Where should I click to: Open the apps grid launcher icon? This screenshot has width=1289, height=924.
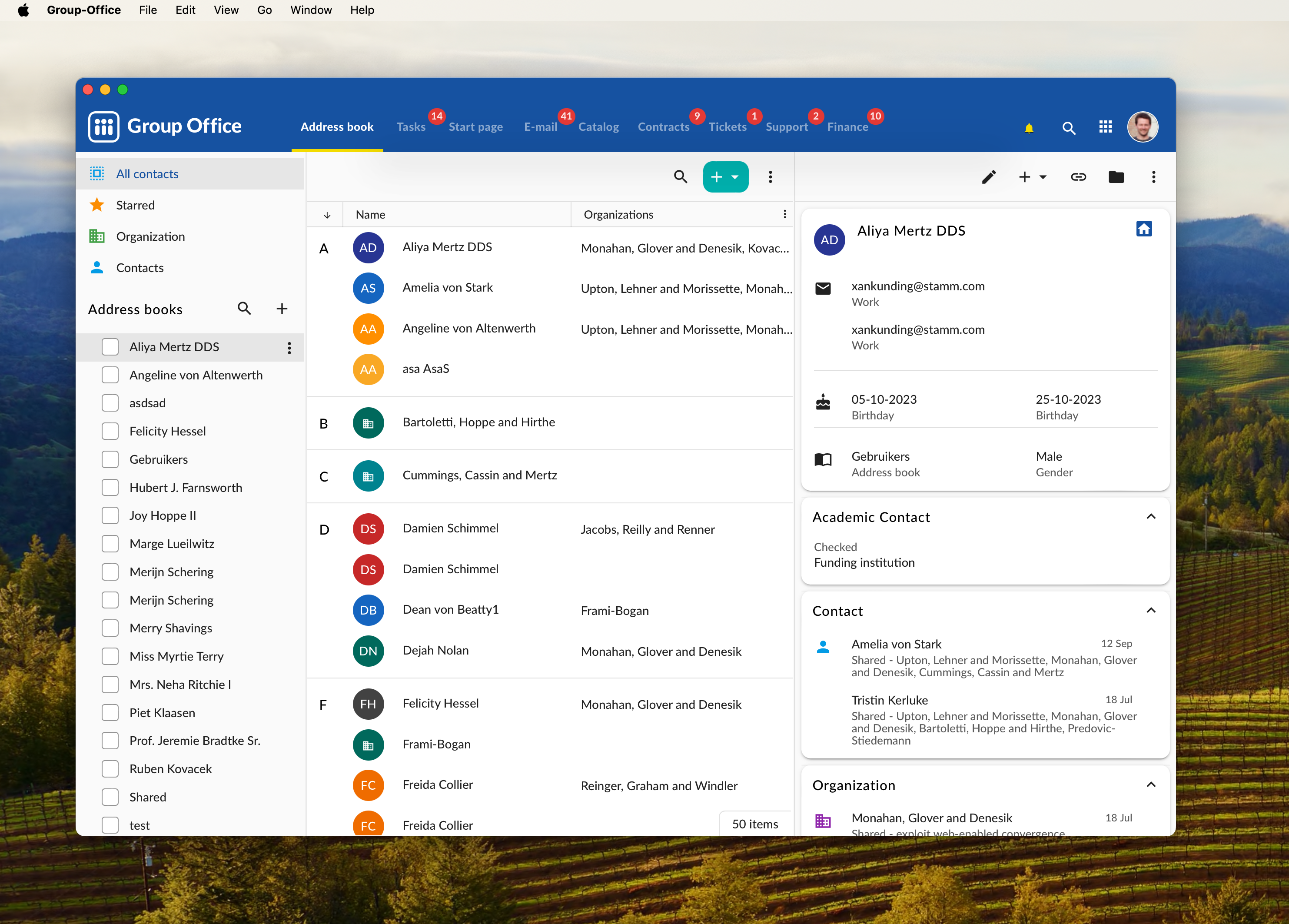[1106, 127]
